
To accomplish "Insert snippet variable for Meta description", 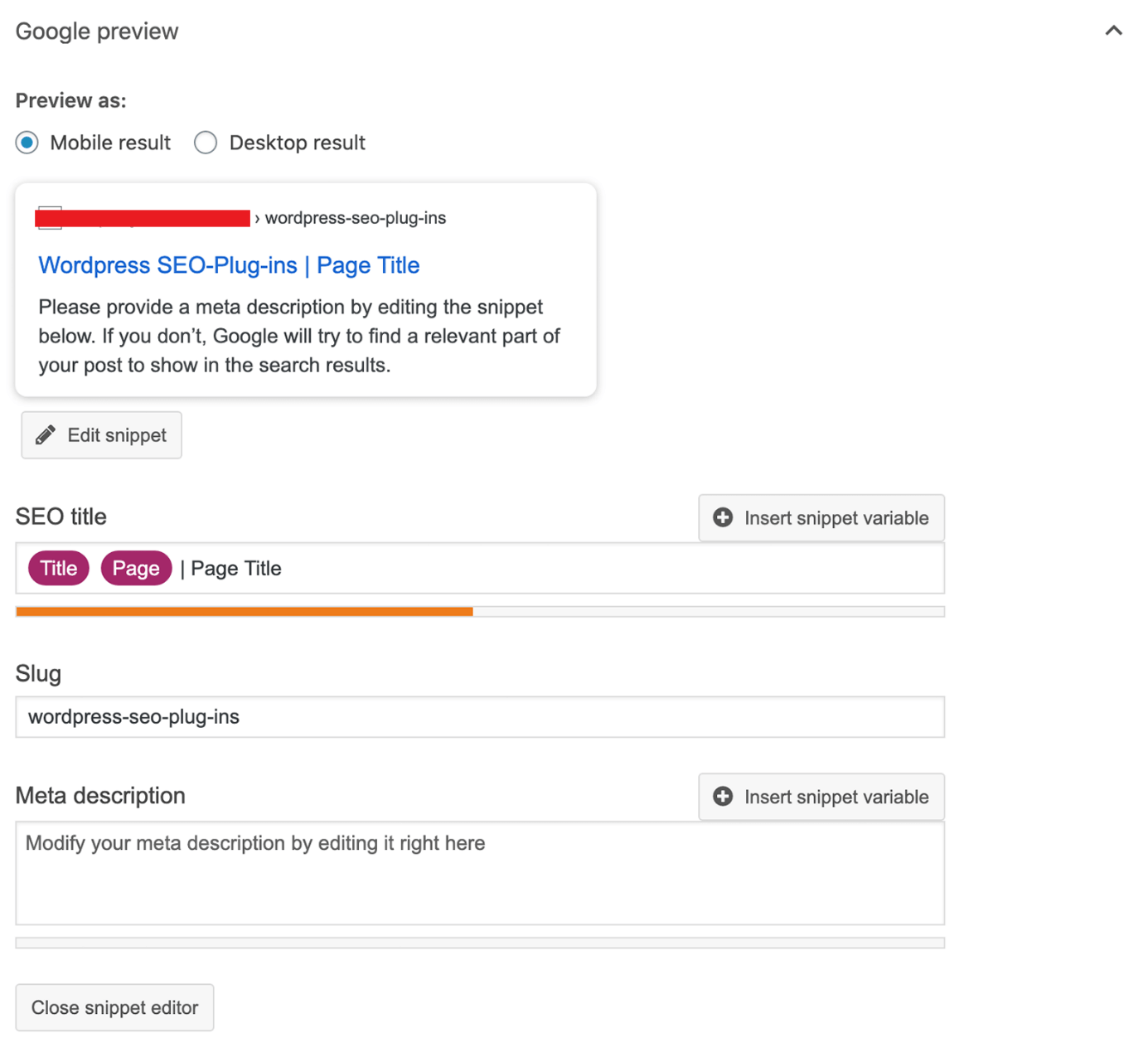I will pyautogui.click(x=821, y=797).
